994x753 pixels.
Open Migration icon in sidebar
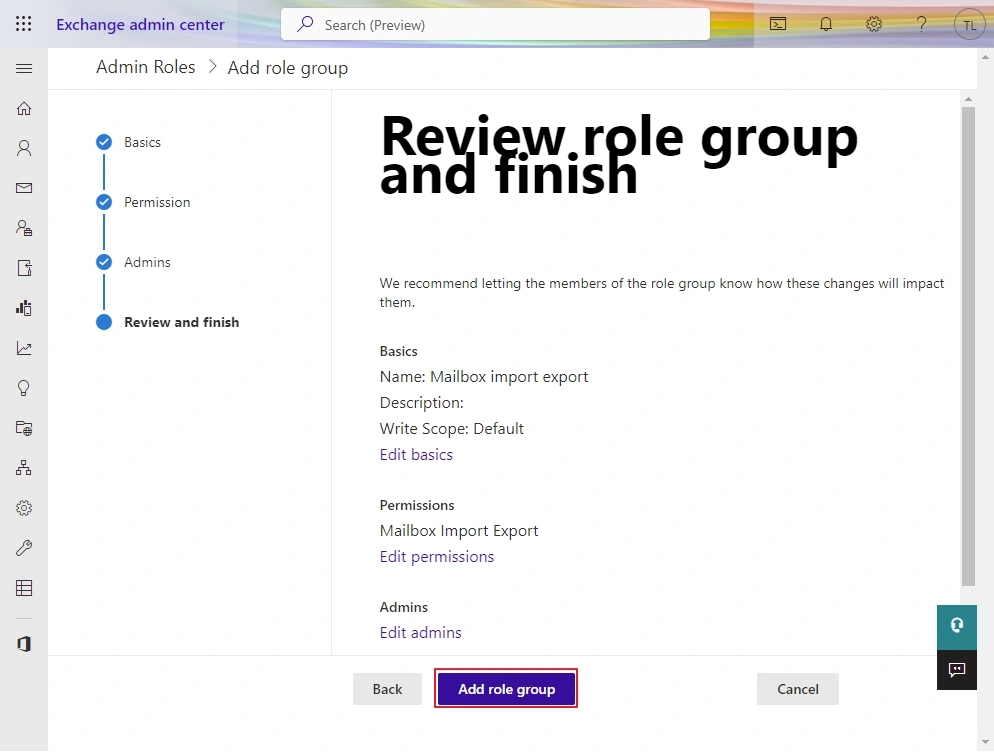point(23,268)
